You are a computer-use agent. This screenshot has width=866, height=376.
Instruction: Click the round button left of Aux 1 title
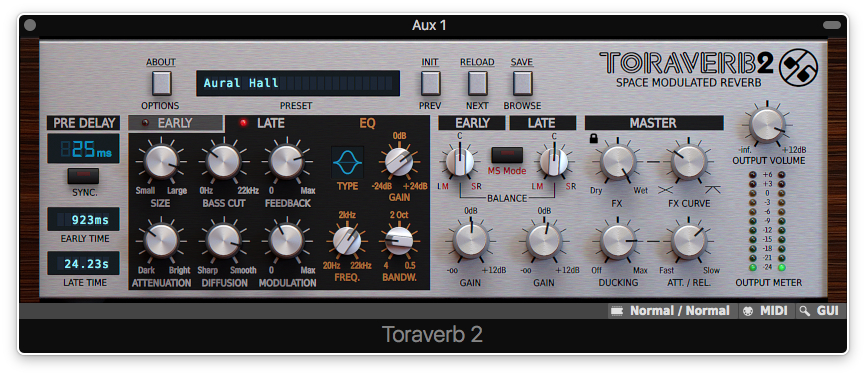pos(30,25)
